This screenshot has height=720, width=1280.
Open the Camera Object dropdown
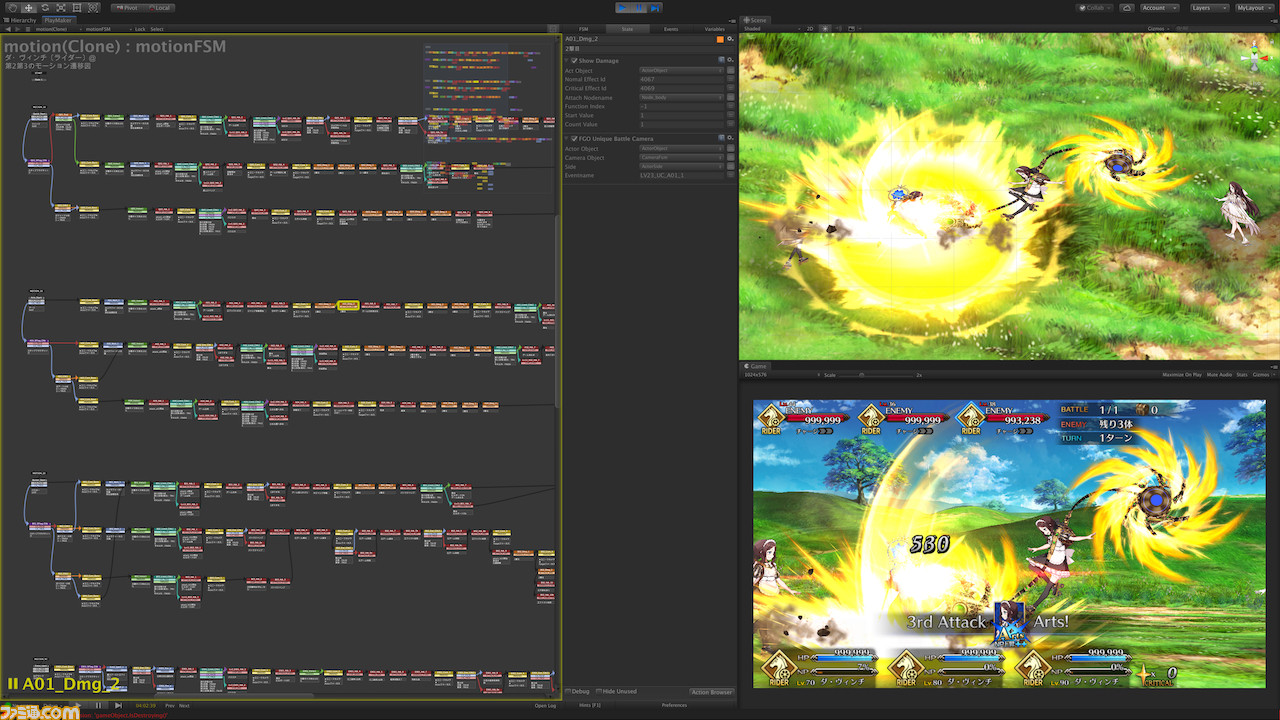[681, 157]
